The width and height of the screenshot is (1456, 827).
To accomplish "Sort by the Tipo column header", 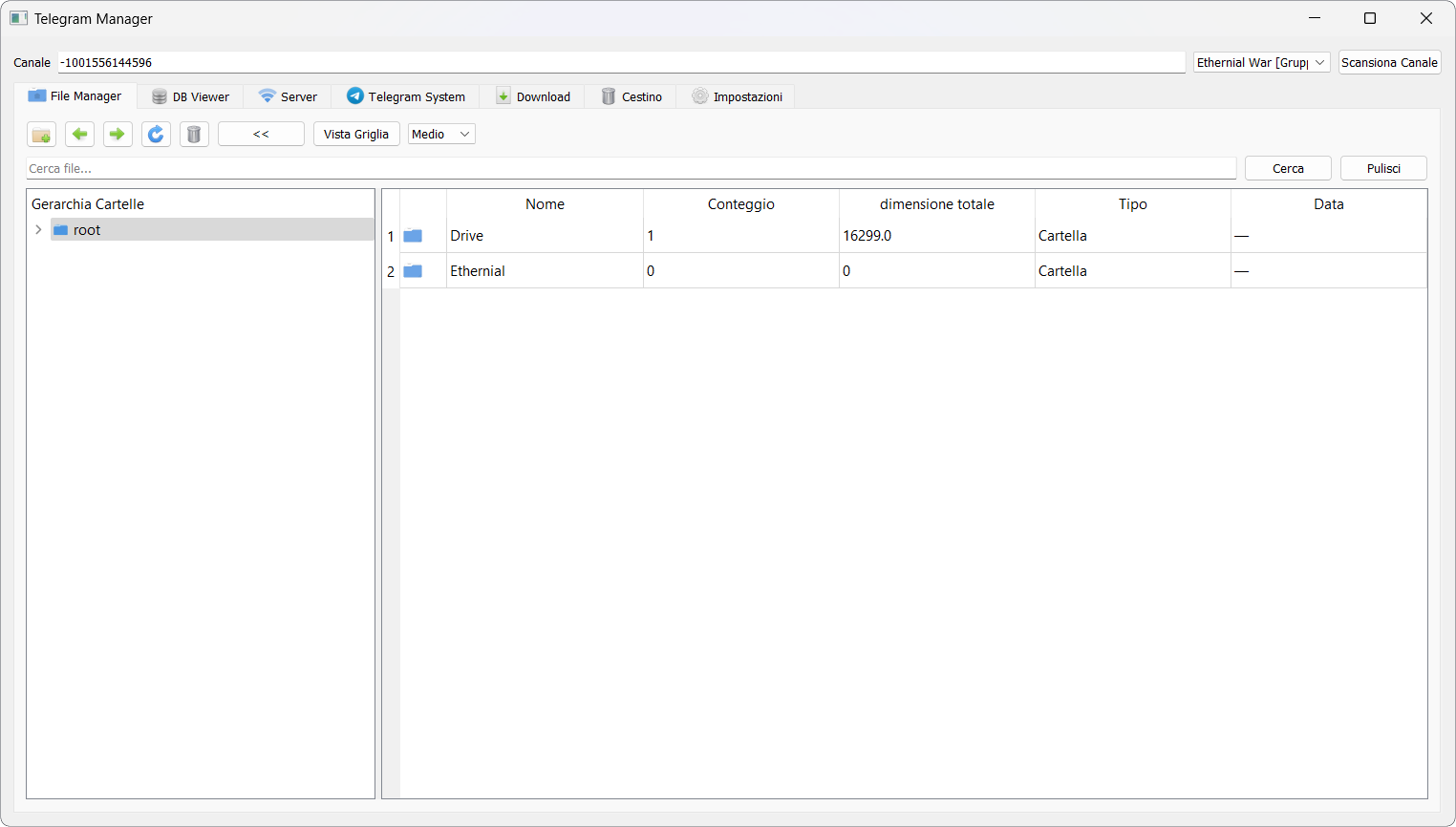I will (1133, 204).
